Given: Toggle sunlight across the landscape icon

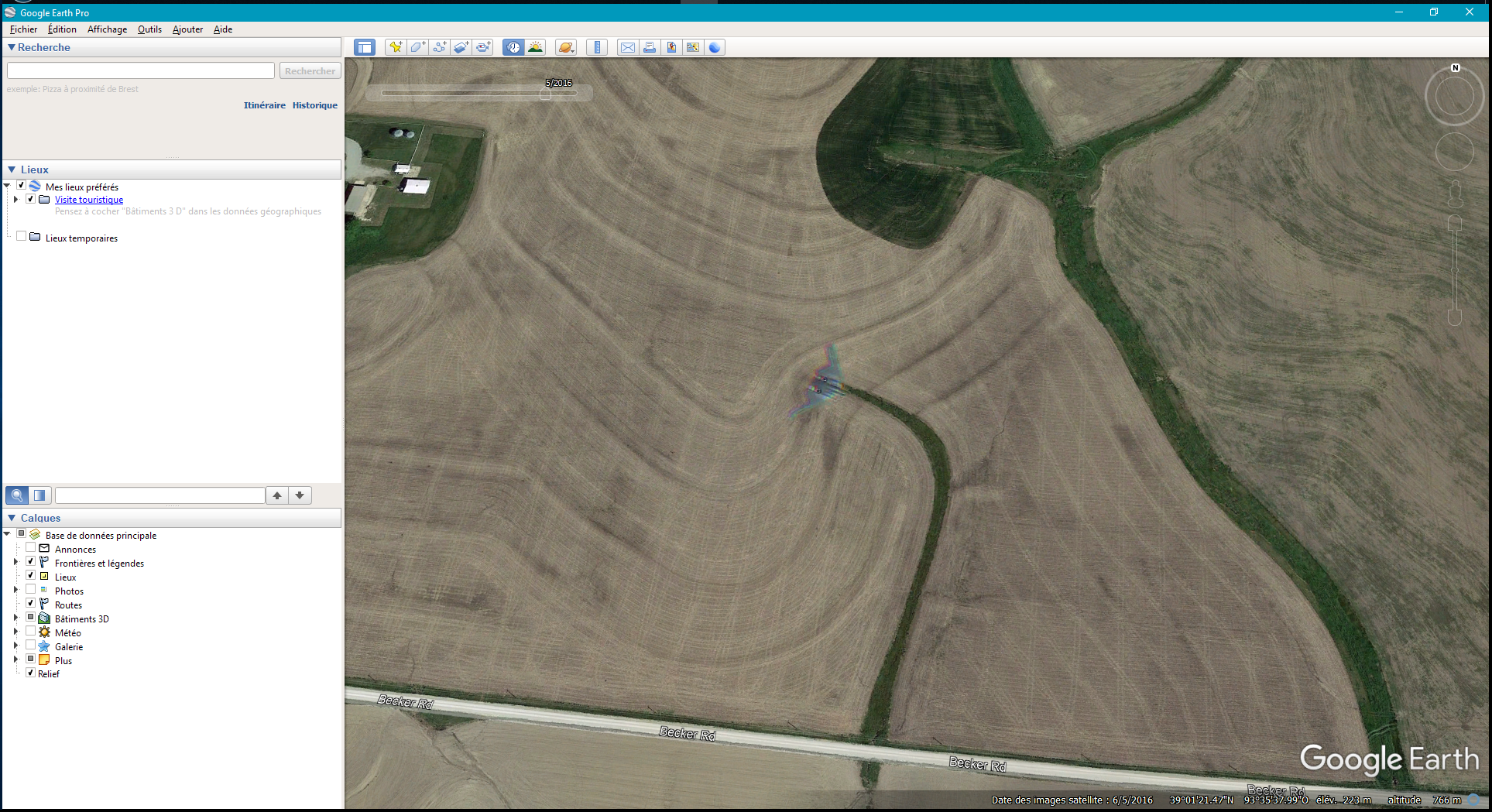Looking at the screenshot, I should pyautogui.click(x=535, y=47).
